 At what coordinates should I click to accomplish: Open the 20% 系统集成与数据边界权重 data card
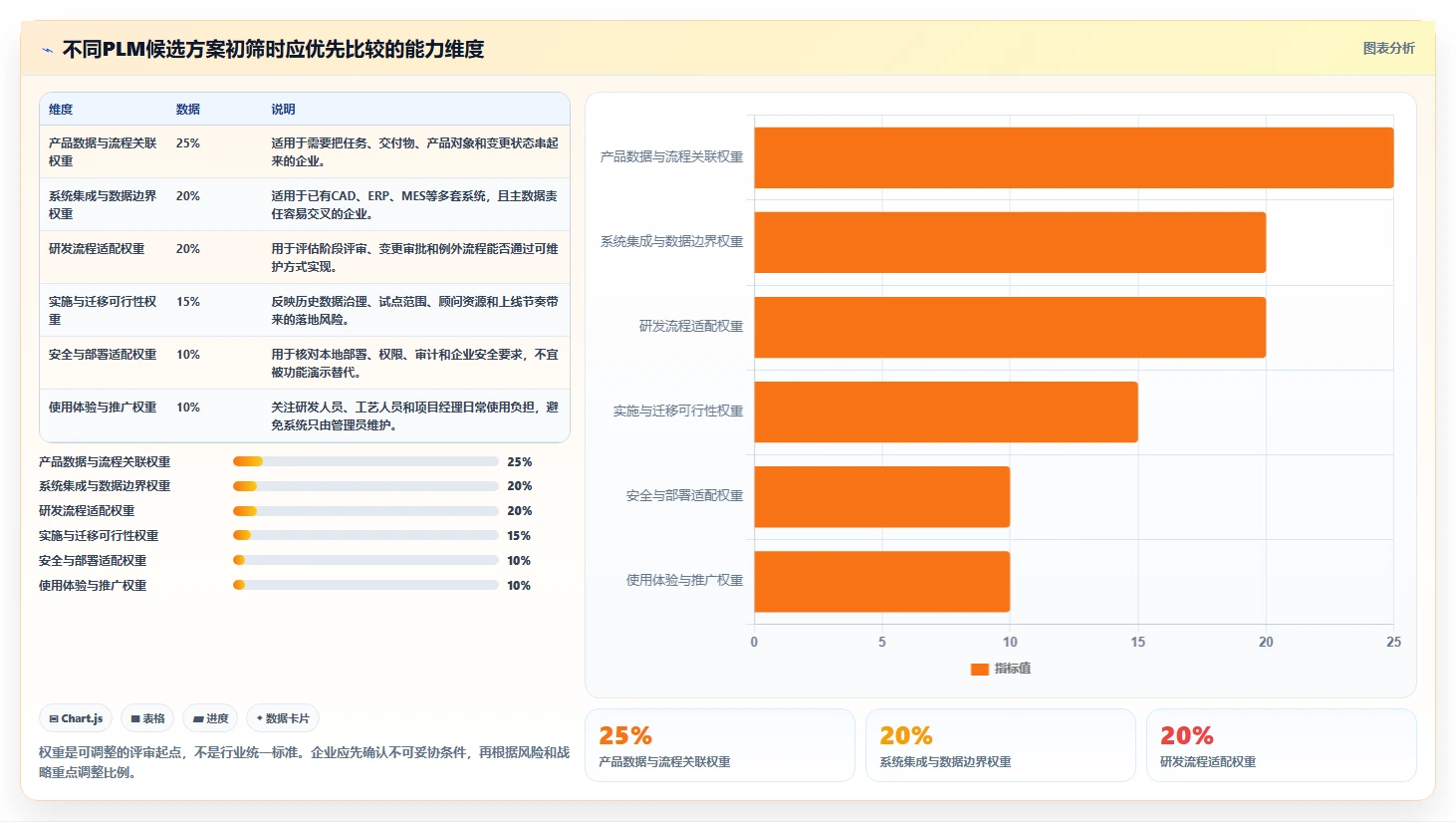[1001, 745]
